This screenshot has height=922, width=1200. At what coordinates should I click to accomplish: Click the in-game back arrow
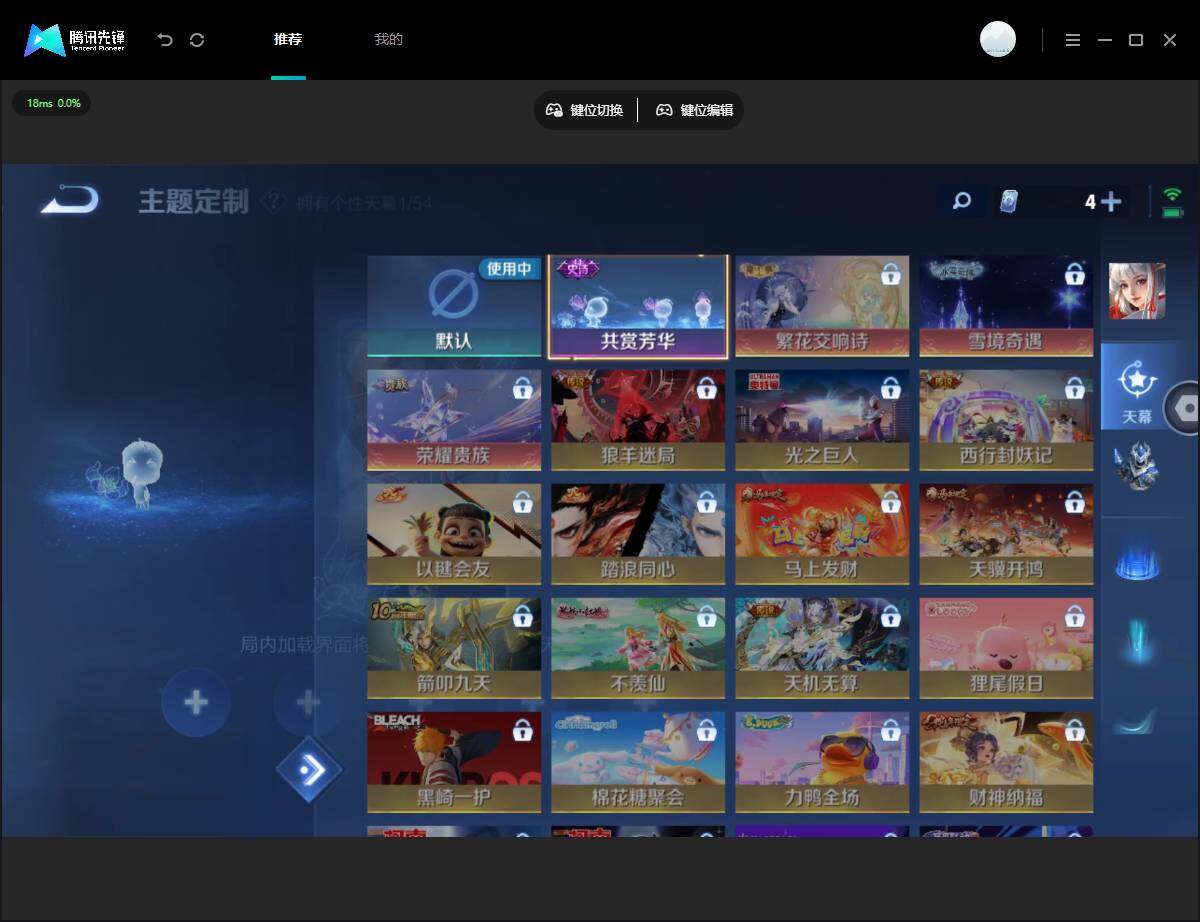(70, 199)
